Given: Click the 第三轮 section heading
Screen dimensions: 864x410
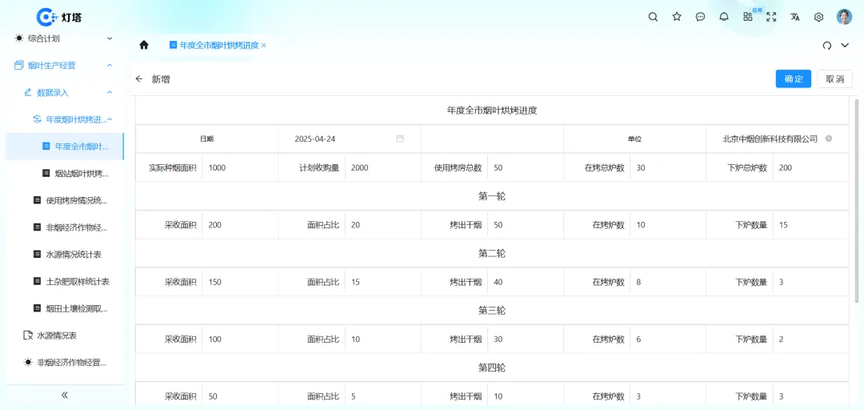Looking at the screenshot, I should [492, 311].
